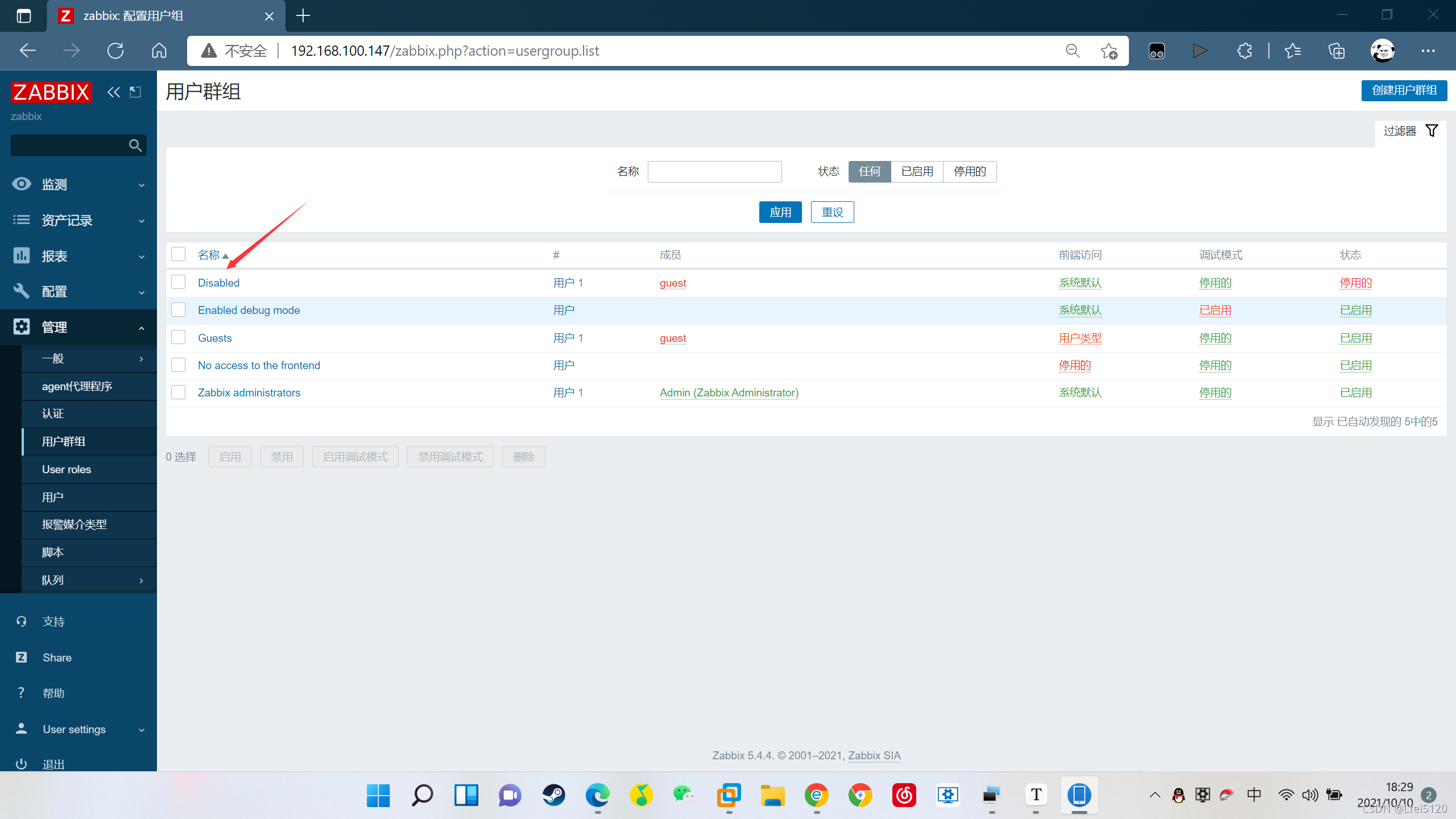Select the 任何 status filter option

coord(870,172)
